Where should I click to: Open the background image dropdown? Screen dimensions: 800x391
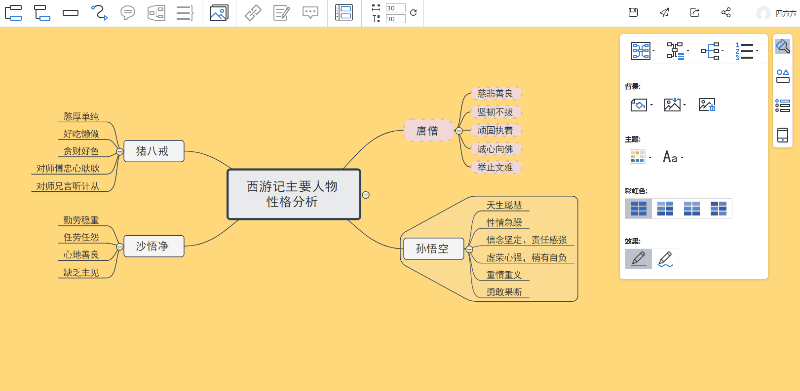tap(674, 105)
